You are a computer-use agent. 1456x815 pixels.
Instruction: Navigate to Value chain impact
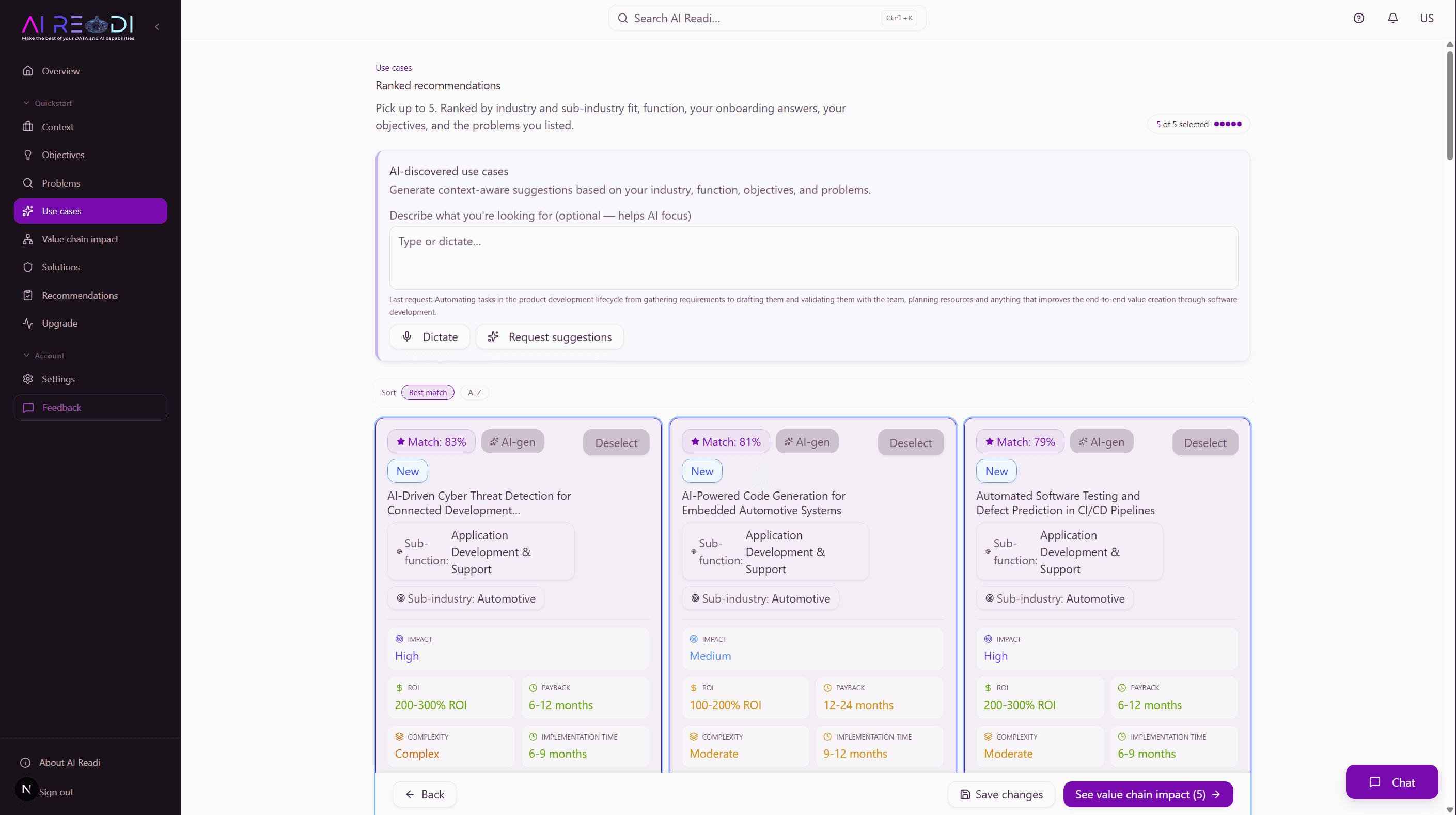pyautogui.click(x=90, y=239)
